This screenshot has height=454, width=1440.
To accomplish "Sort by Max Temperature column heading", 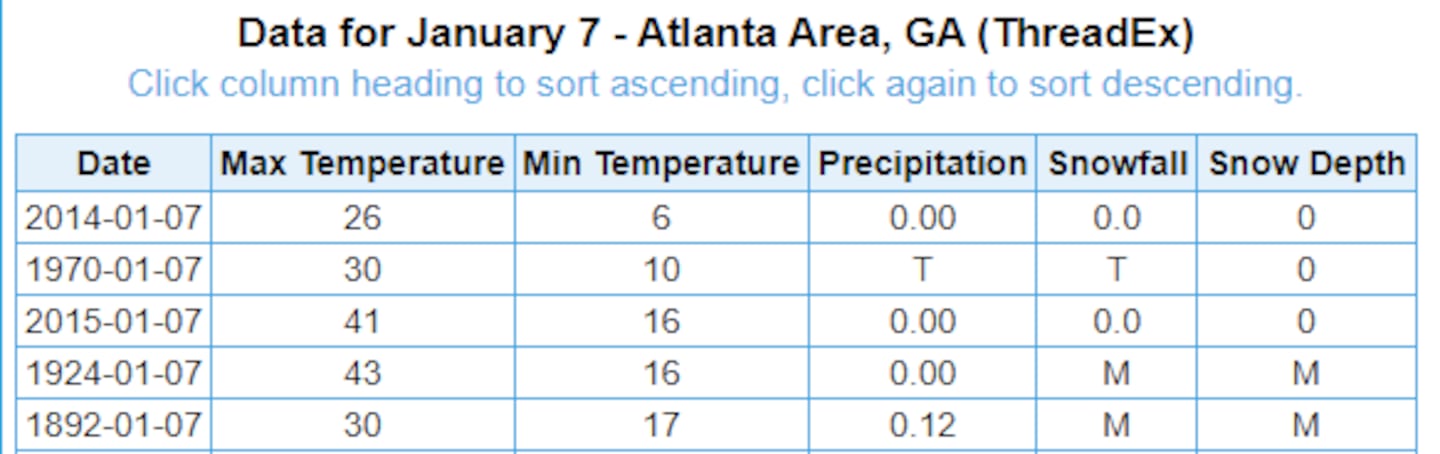I will pos(362,163).
